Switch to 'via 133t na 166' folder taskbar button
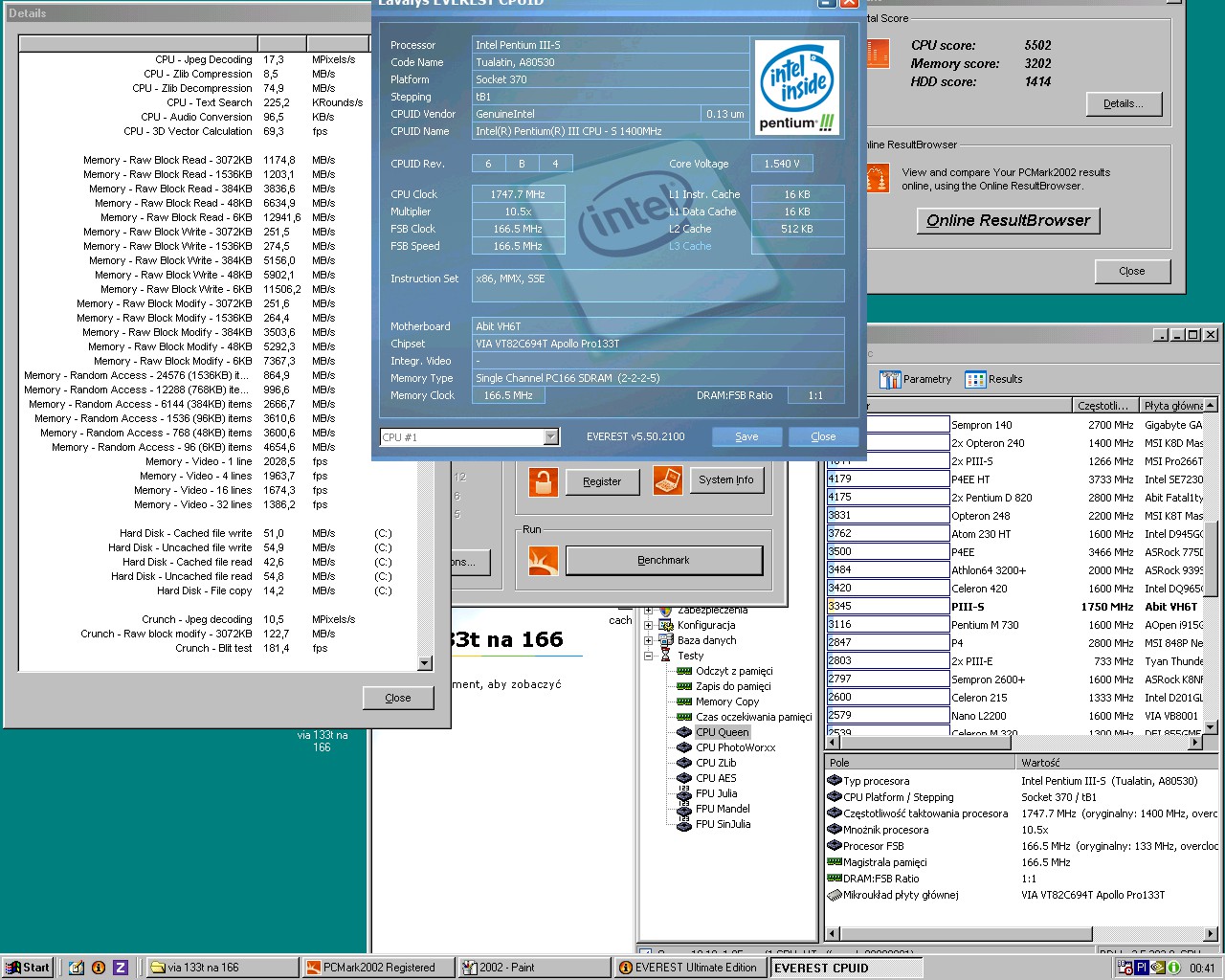Image resolution: width=1225 pixels, height=980 pixels. coord(221,968)
